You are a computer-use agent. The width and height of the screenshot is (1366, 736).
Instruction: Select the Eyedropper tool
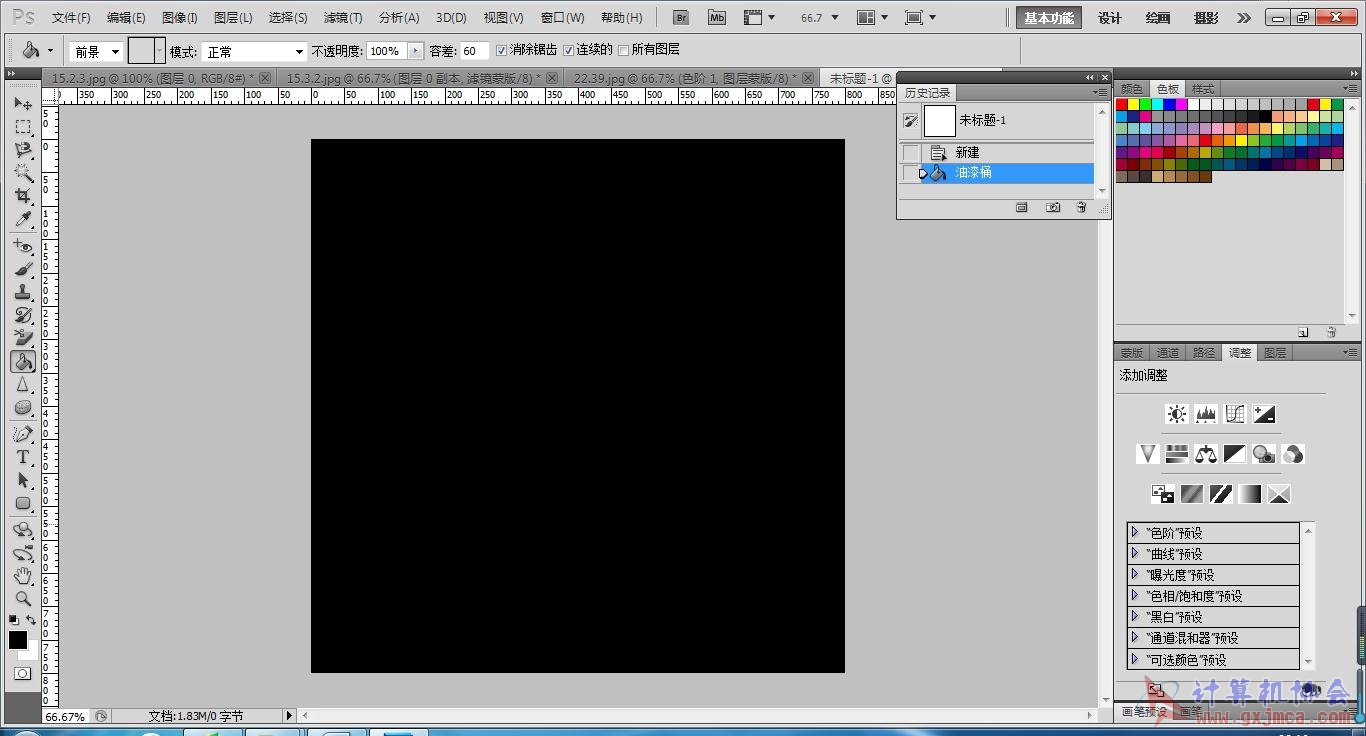coord(23,219)
